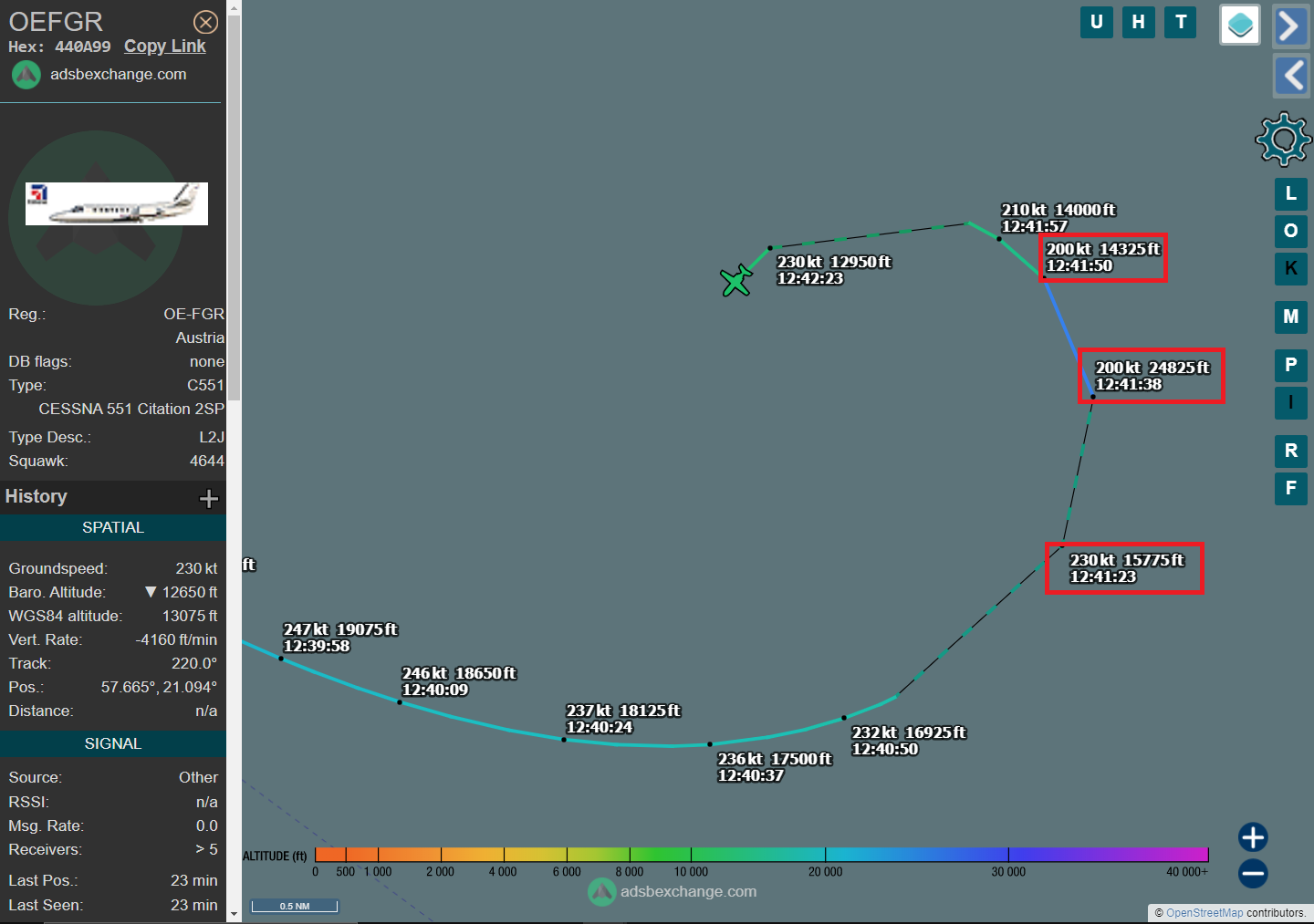Image resolution: width=1314 pixels, height=924 pixels.
Task: Click the left arrow sidebar toggle
Action: pyautogui.click(x=1290, y=76)
